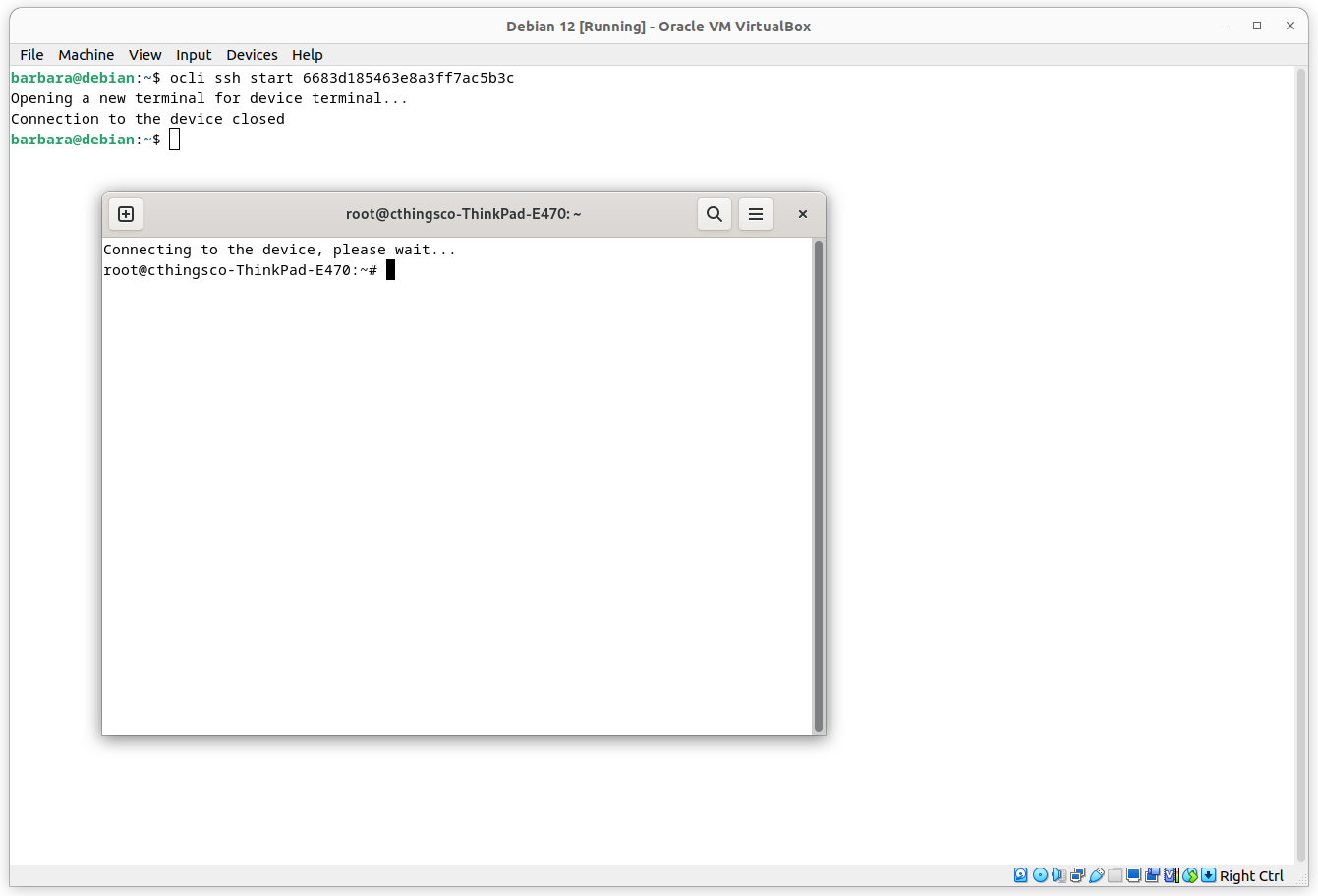Viewport: 1318px width, 896px height.
Task: Click the network adapters status icon
Action: [1078, 874]
